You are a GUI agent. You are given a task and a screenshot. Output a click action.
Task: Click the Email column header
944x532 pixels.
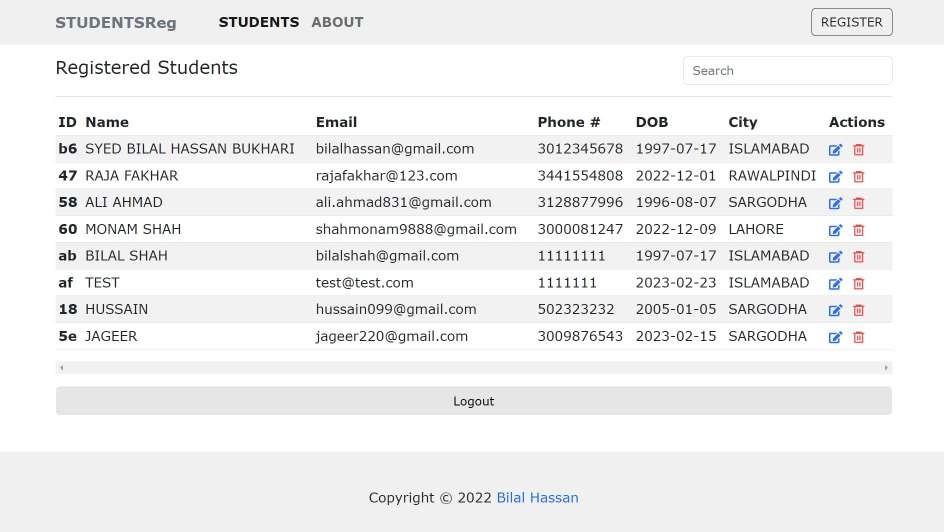(x=337, y=122)
